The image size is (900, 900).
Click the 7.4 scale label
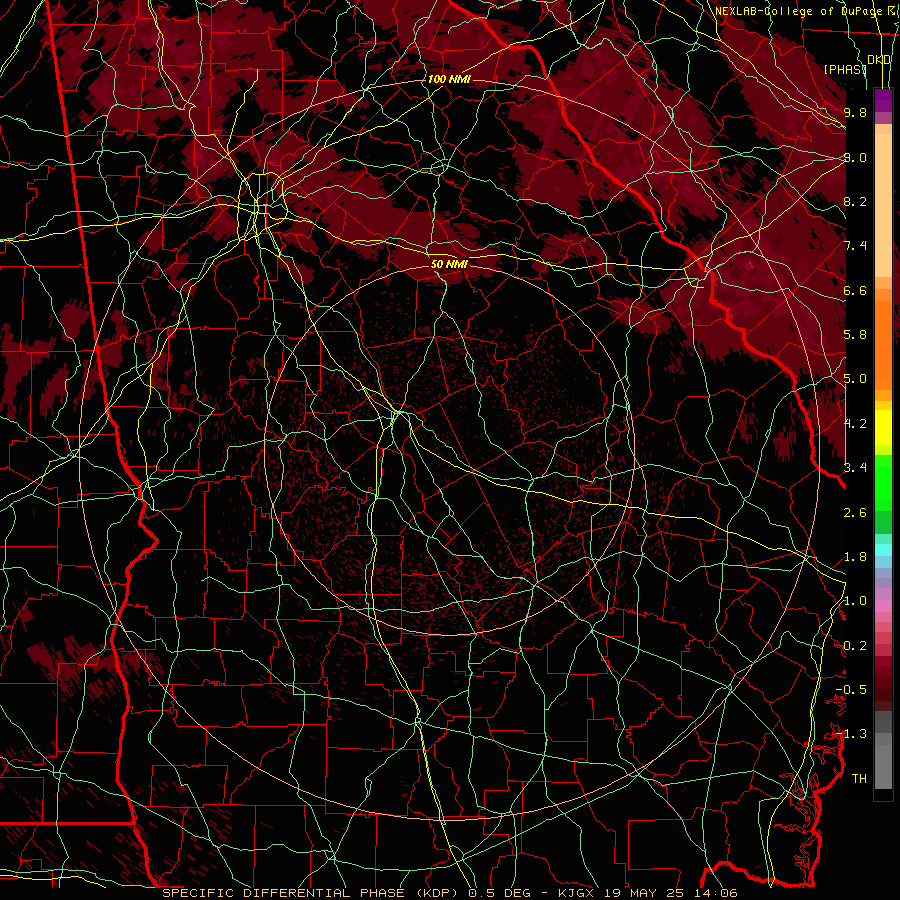coord(855,246)
